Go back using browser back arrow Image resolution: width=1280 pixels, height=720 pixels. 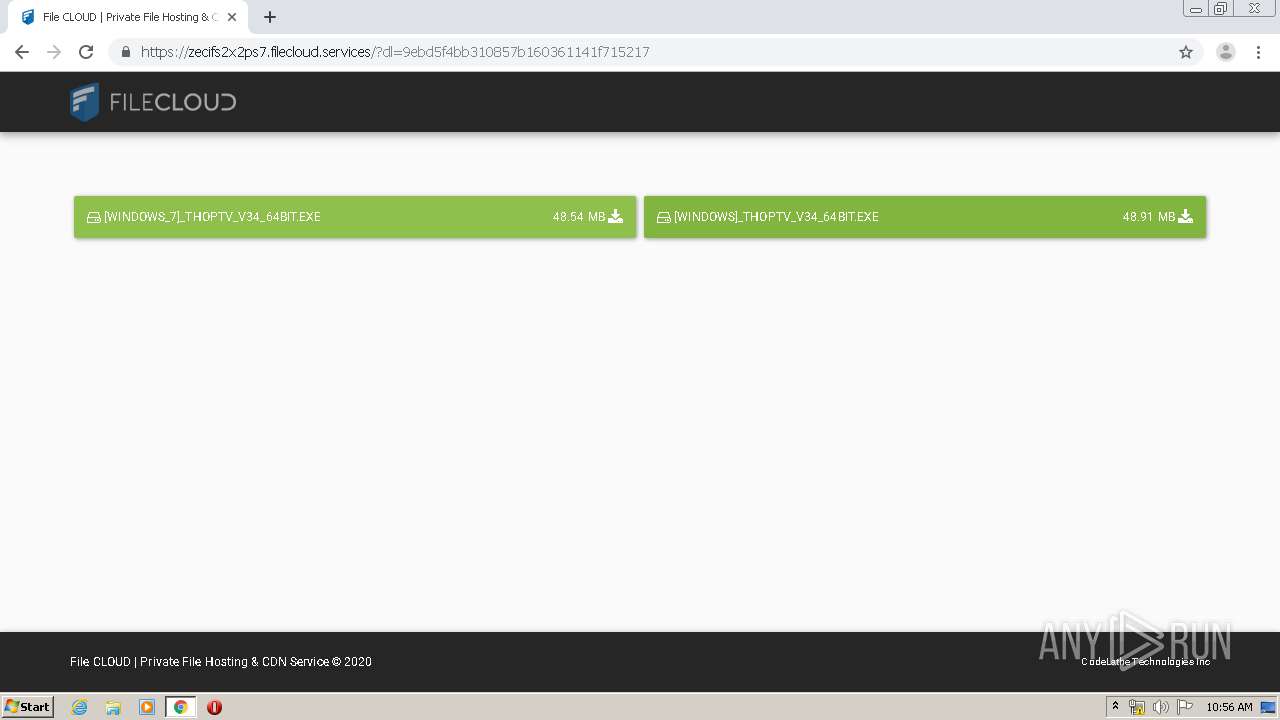pos(22,52)
